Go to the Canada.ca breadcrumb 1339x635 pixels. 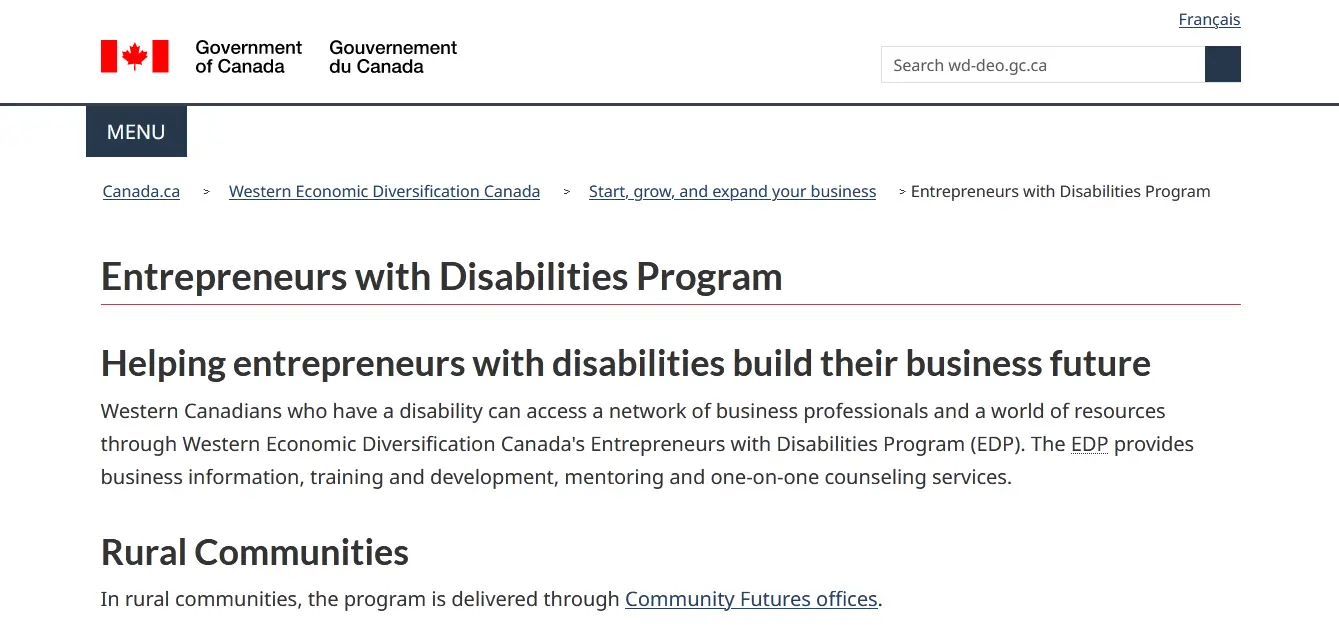(x=141, y=192)
